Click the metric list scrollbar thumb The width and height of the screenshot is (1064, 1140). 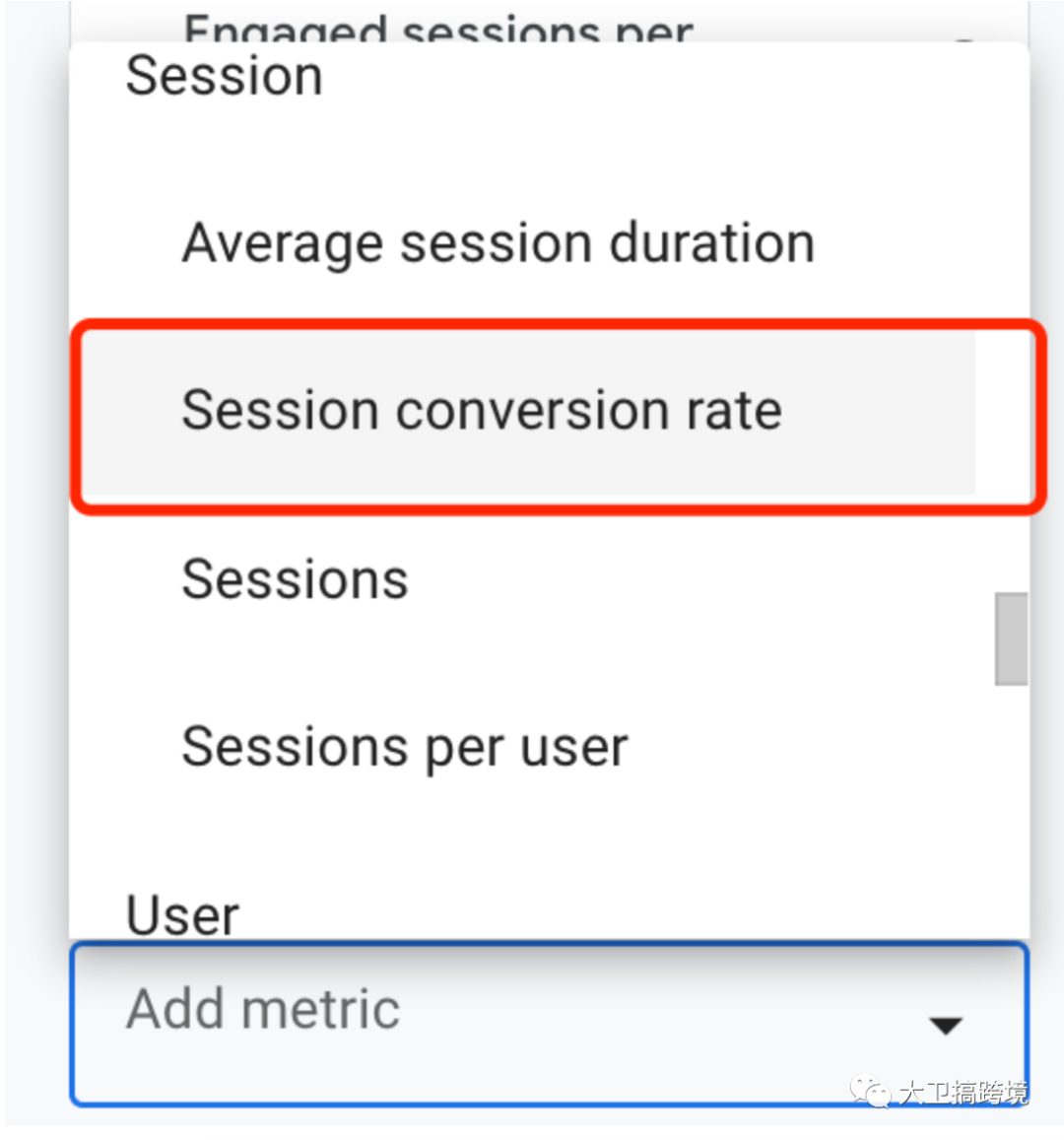[1011, 637]
